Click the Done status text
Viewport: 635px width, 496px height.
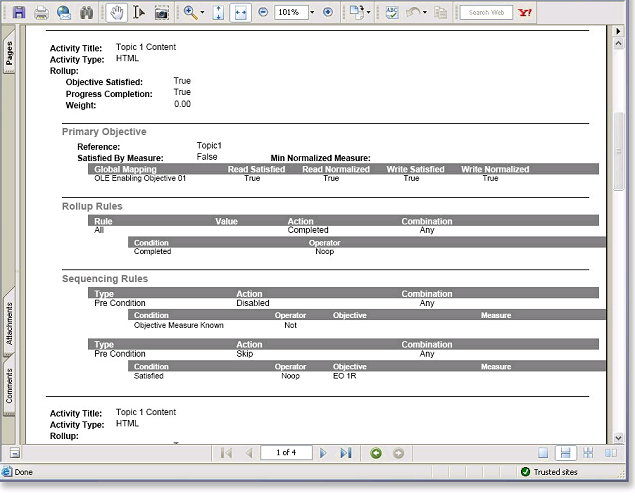pos(23,472)
